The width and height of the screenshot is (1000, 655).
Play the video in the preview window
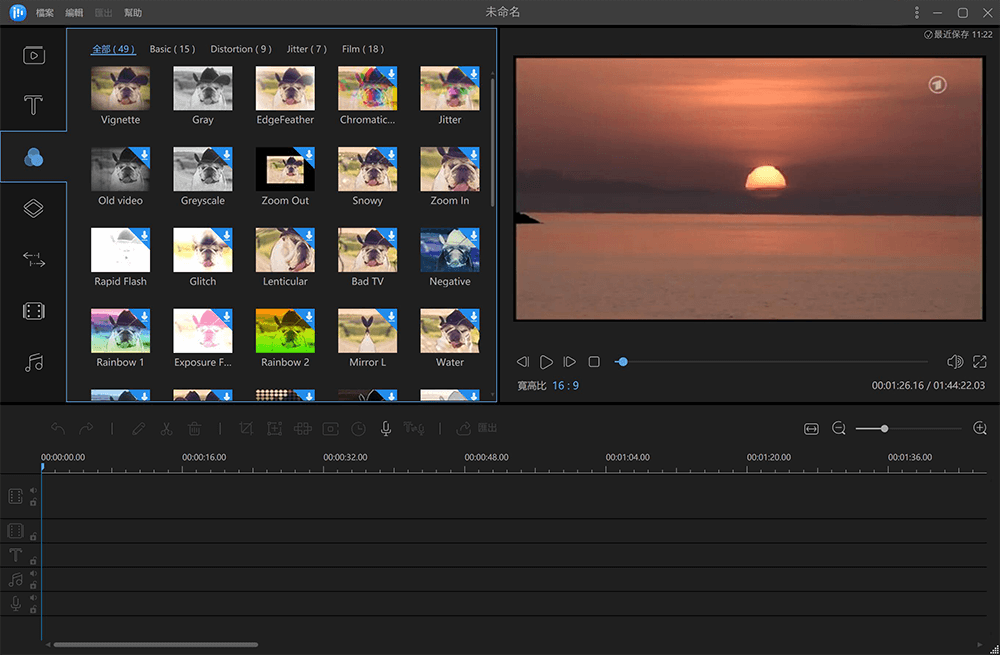tap(546, 361)
